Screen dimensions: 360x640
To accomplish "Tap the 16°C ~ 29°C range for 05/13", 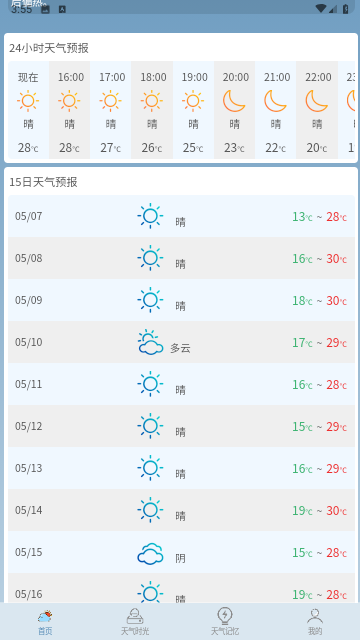I will tap(320, 469).
